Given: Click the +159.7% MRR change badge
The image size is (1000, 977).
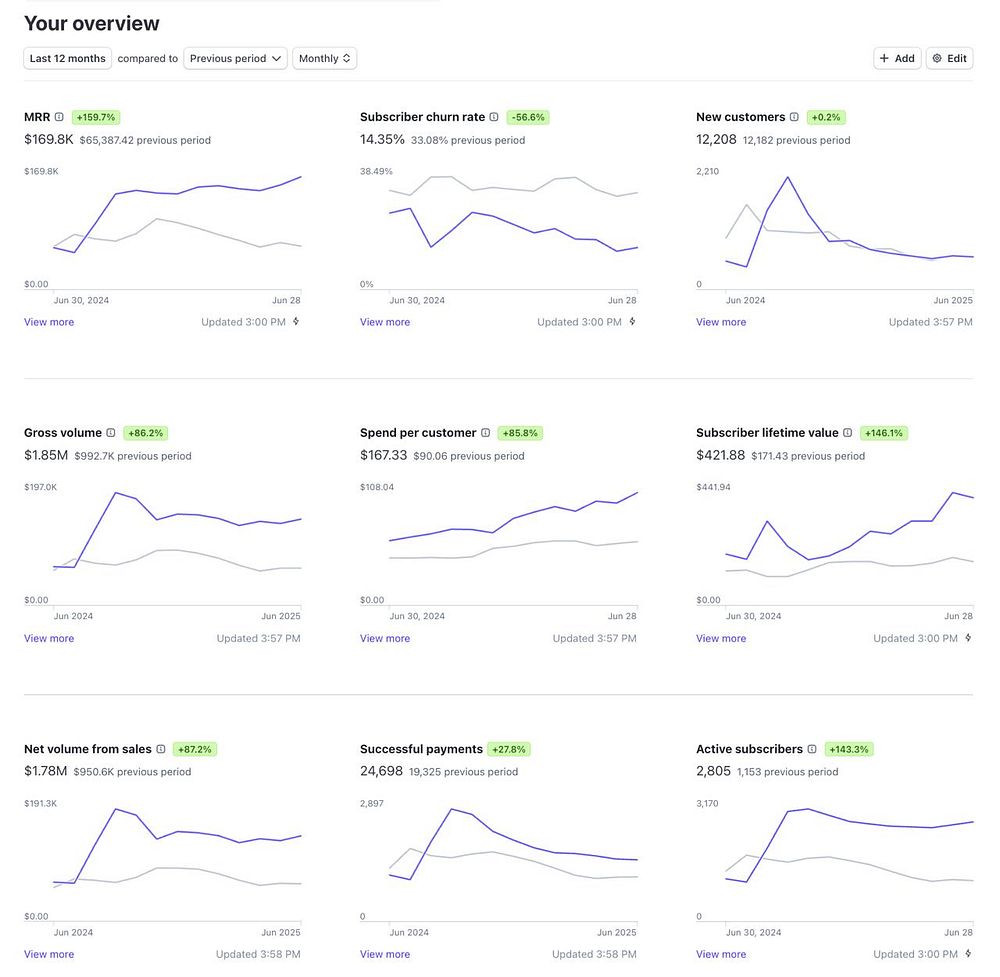Looking at the screenshot, I should pyautogui.click(x=96, y=117).
